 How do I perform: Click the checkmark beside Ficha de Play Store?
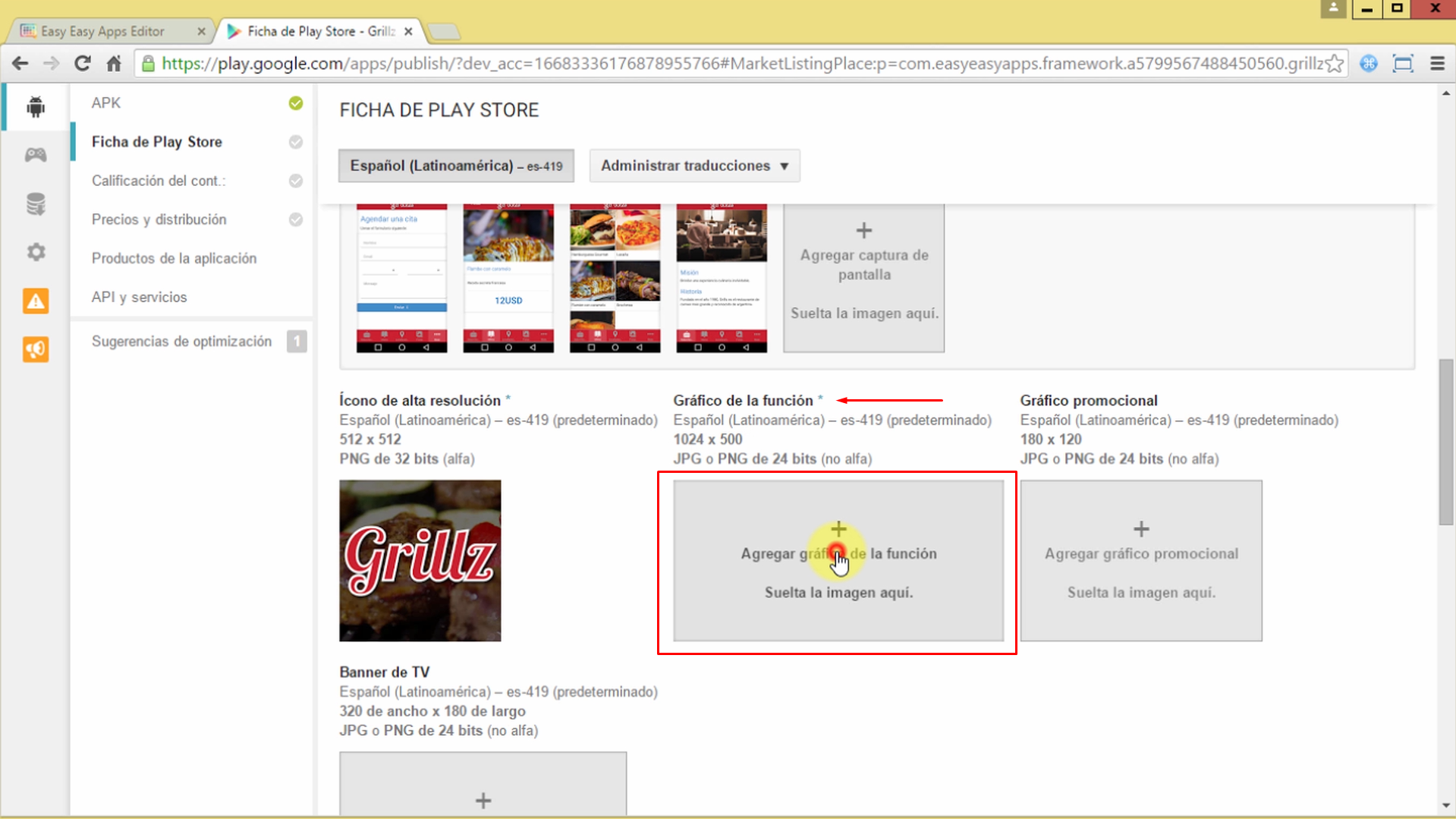(x=296, y=142)
